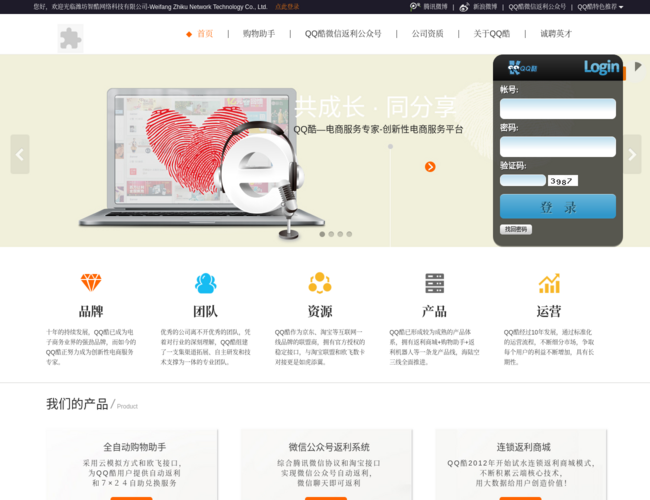Refresh the captcha image 3987
The height and width of the screenshot is (500, 650).
pos(563,181)
